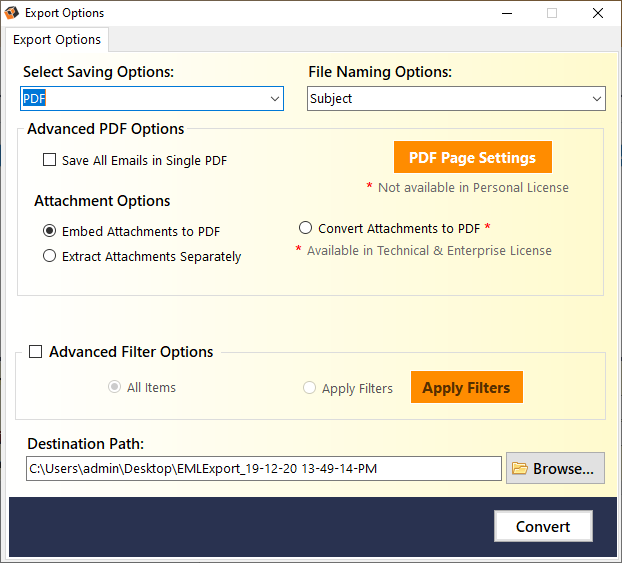The height and width of the screenshot is (563, 622).
Task: Click the PDF saving option combo box
Action: 152,98
